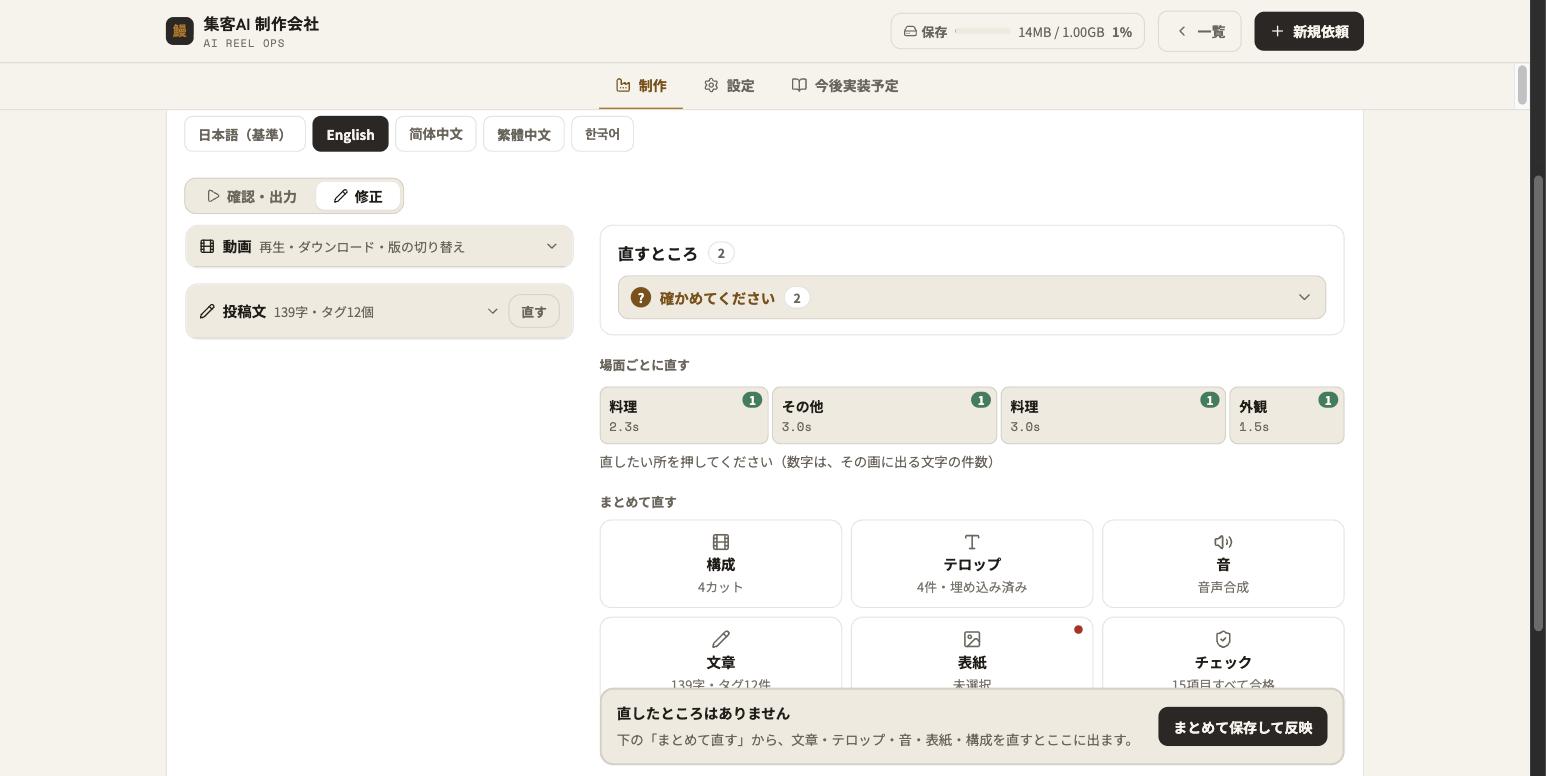1546x776 pixels.
Task: Click the film icon on the 構成 card
Action: pyautogui.click(x=721, y=542)
